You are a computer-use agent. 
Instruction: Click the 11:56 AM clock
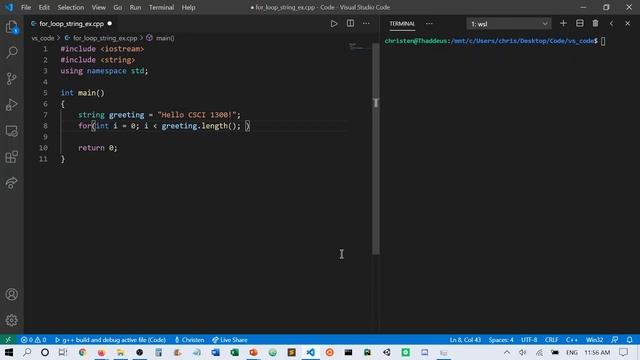tap(597, 352)
